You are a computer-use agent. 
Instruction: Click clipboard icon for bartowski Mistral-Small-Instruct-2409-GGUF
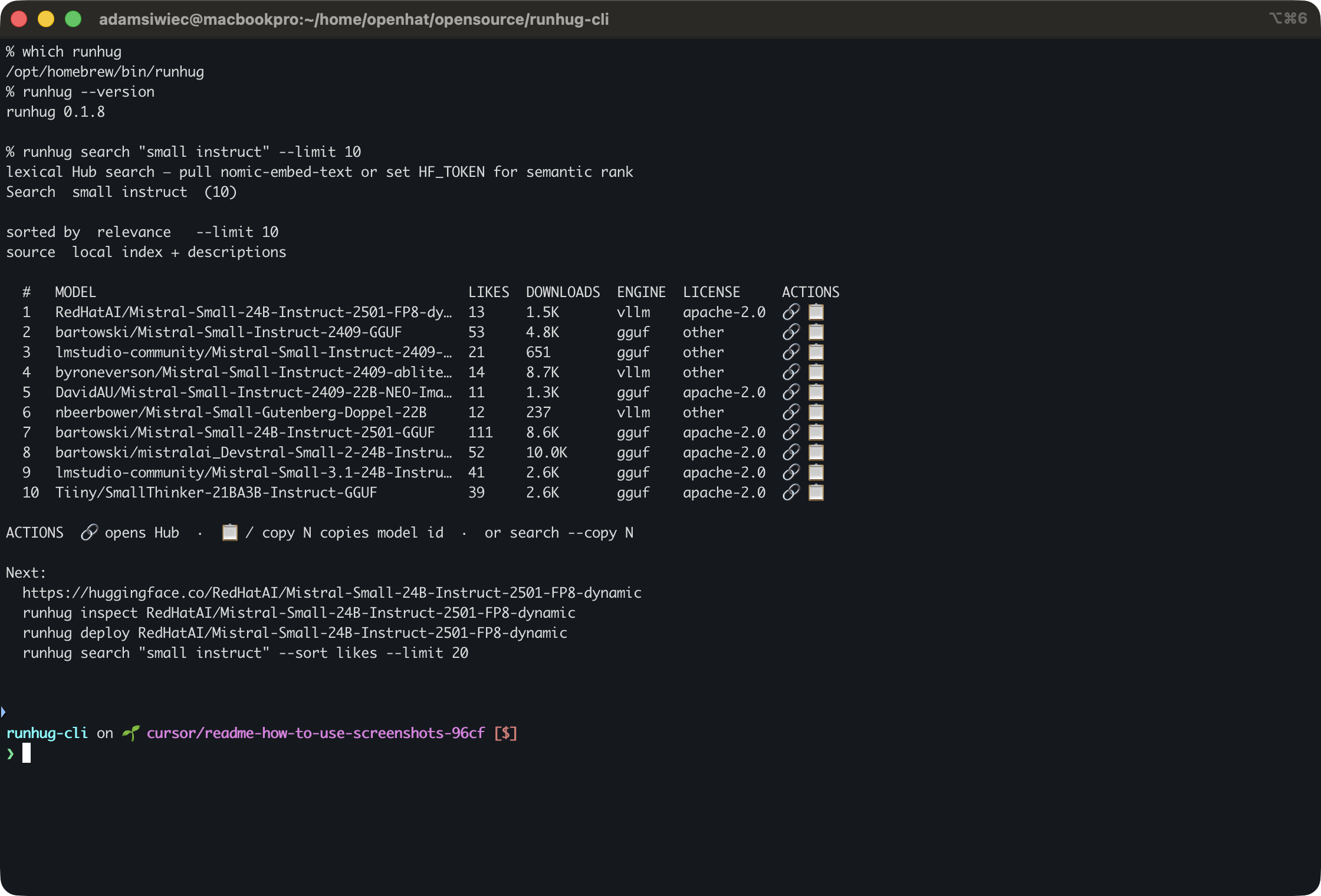(816, 332)
